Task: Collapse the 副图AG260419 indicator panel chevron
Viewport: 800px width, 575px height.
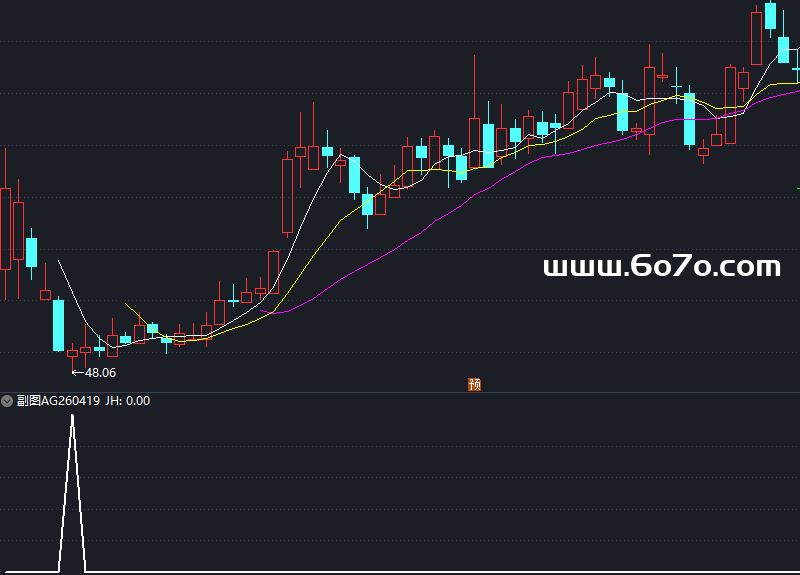Action: point(8,401)
